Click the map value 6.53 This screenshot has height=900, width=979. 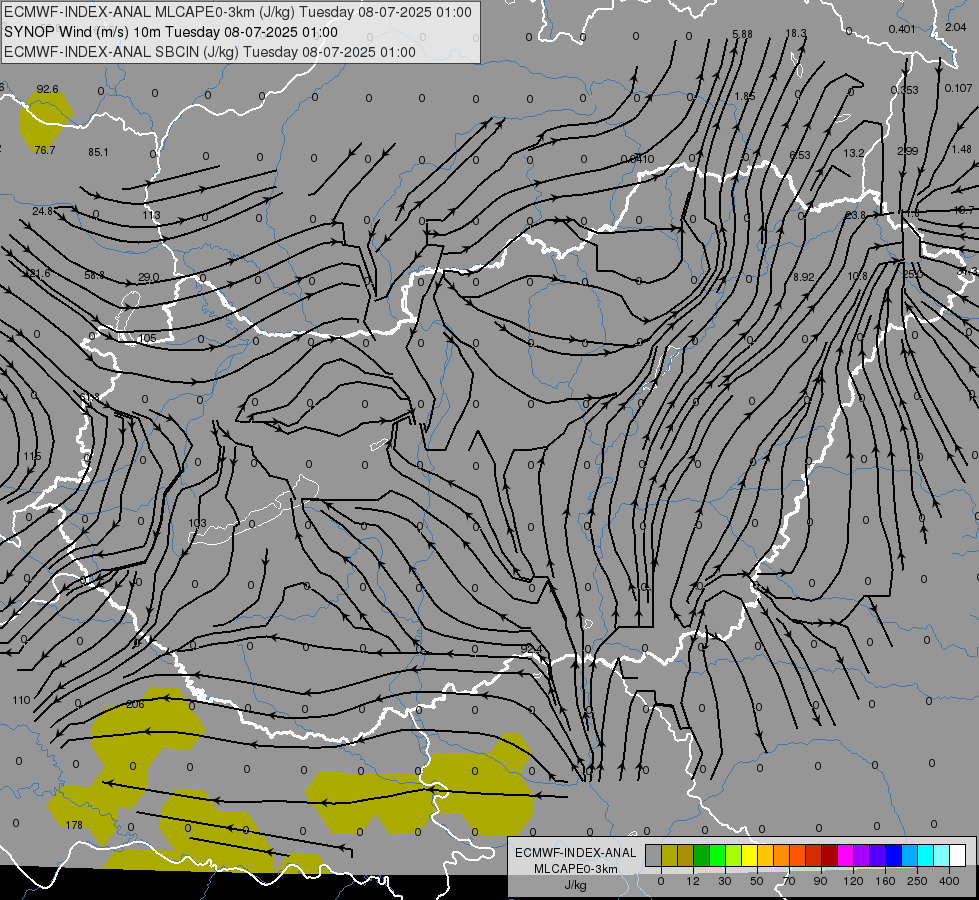(800, 155)
